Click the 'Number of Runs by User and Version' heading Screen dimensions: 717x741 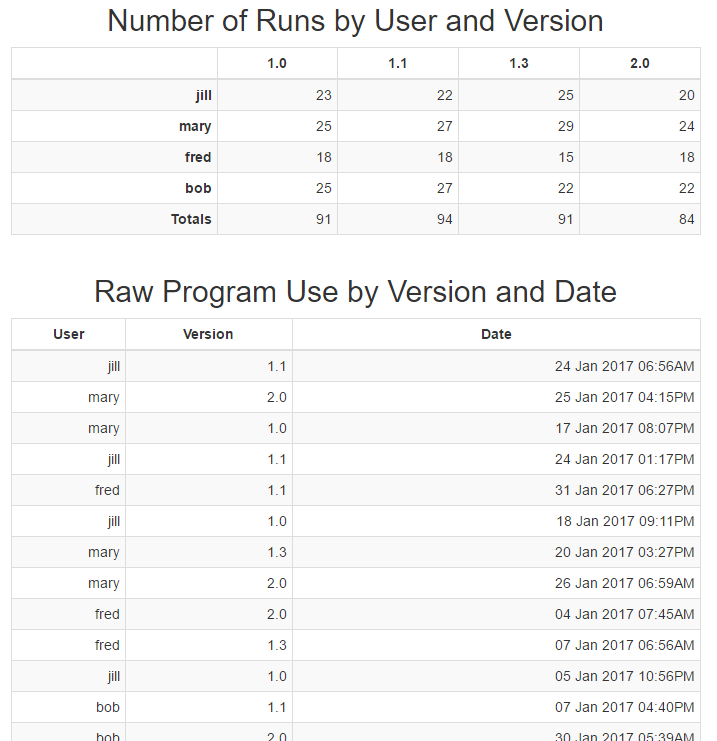[x=355, y=21]
